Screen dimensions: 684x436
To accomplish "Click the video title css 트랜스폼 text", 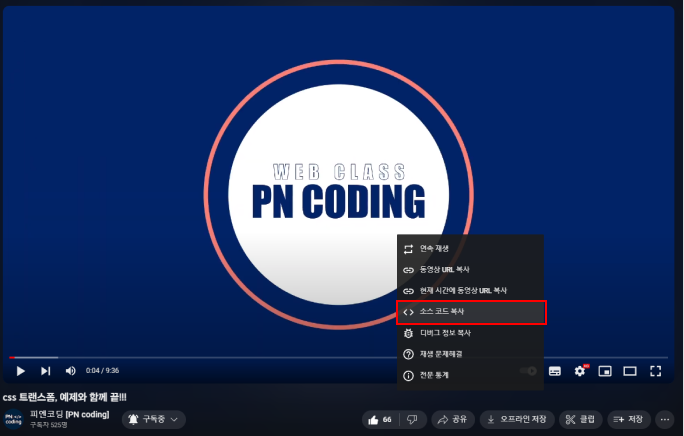I will pos(65,397).
